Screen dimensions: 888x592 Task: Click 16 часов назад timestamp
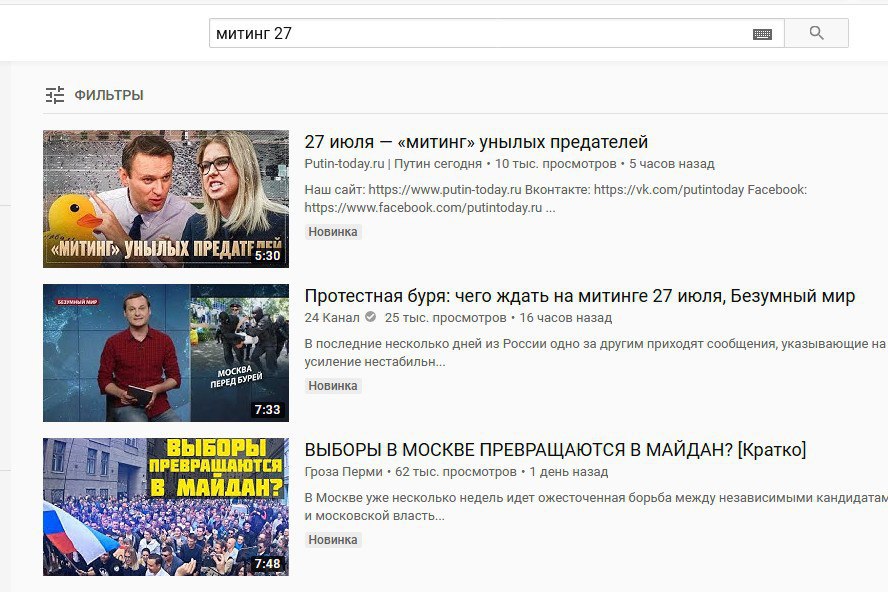point(566,318)
